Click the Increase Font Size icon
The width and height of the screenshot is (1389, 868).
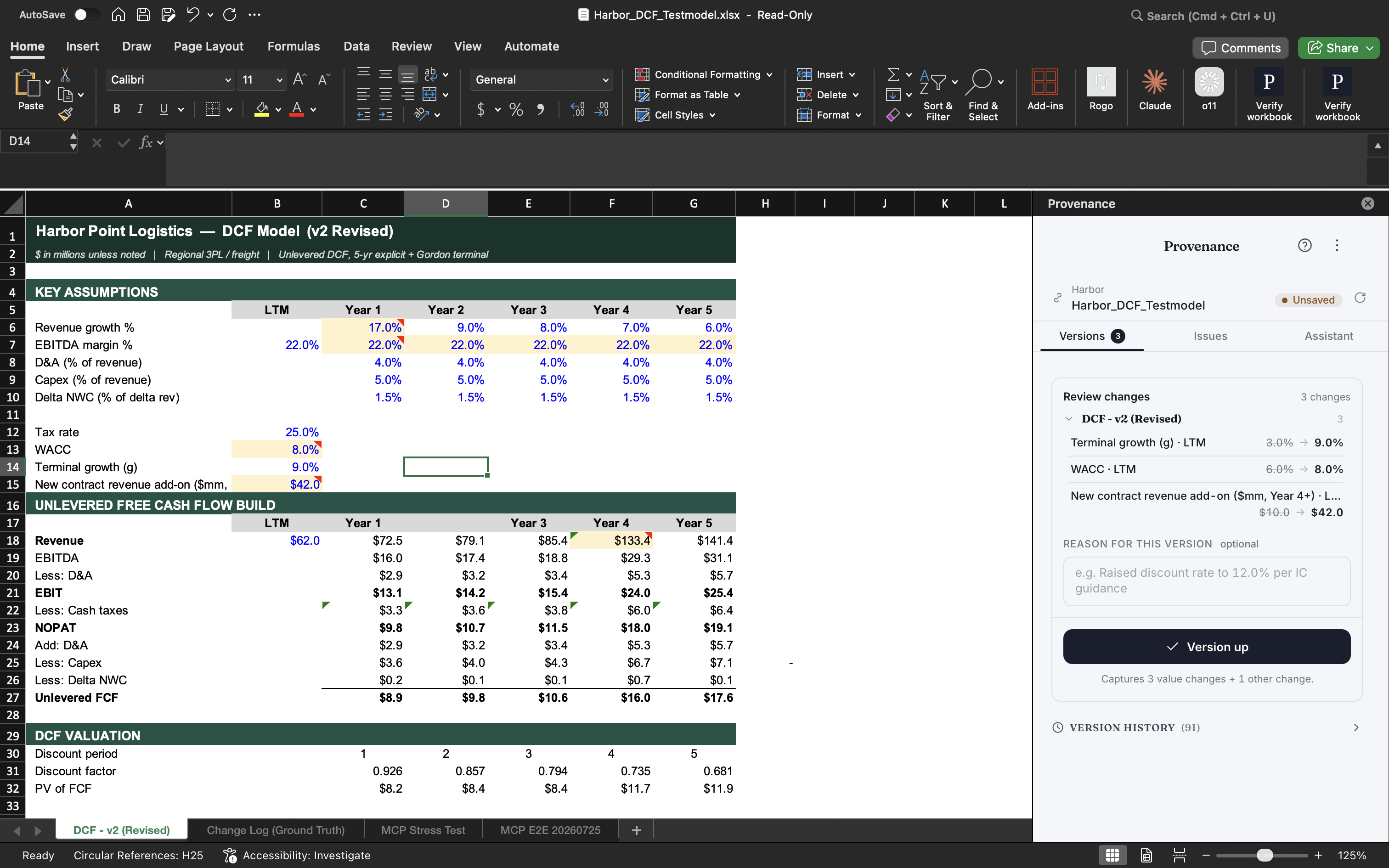[299, 80]
